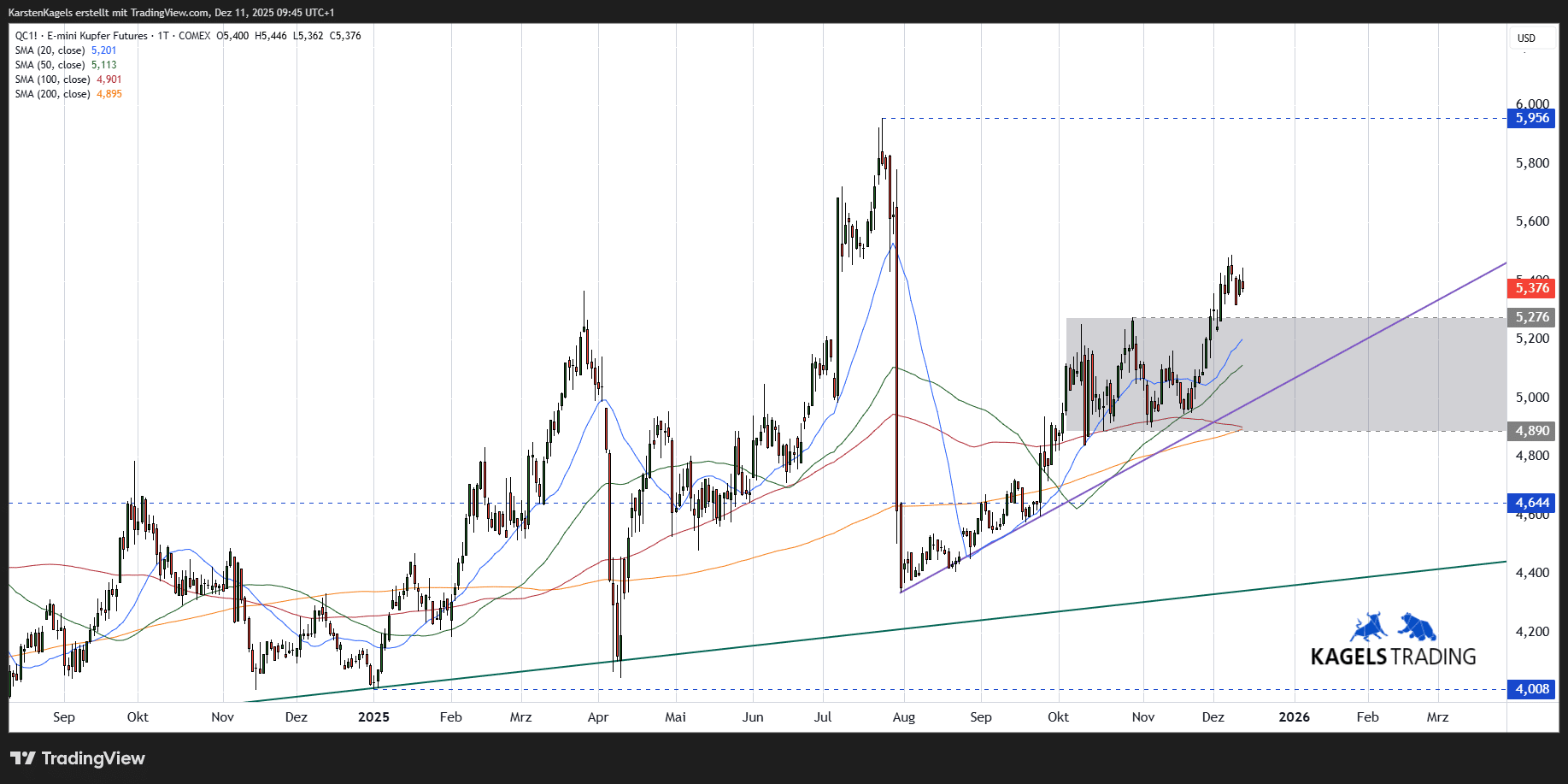Click the 4,008 blue price label

(x=1531, y=689)
